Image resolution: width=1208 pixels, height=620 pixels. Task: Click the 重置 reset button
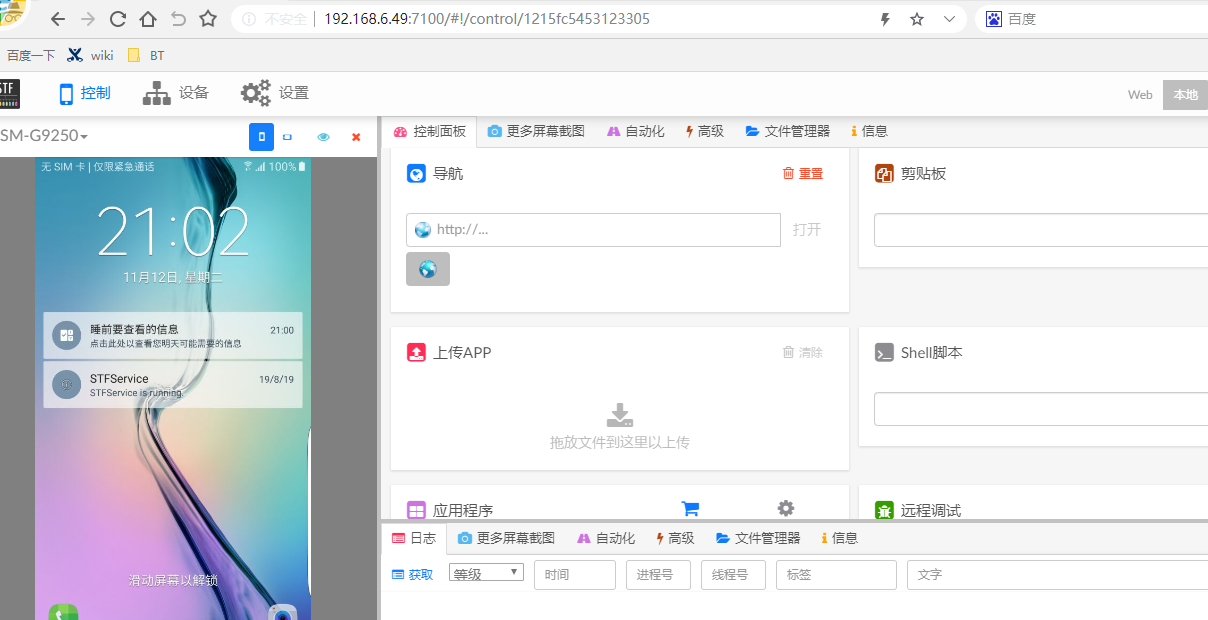point(807,172)
